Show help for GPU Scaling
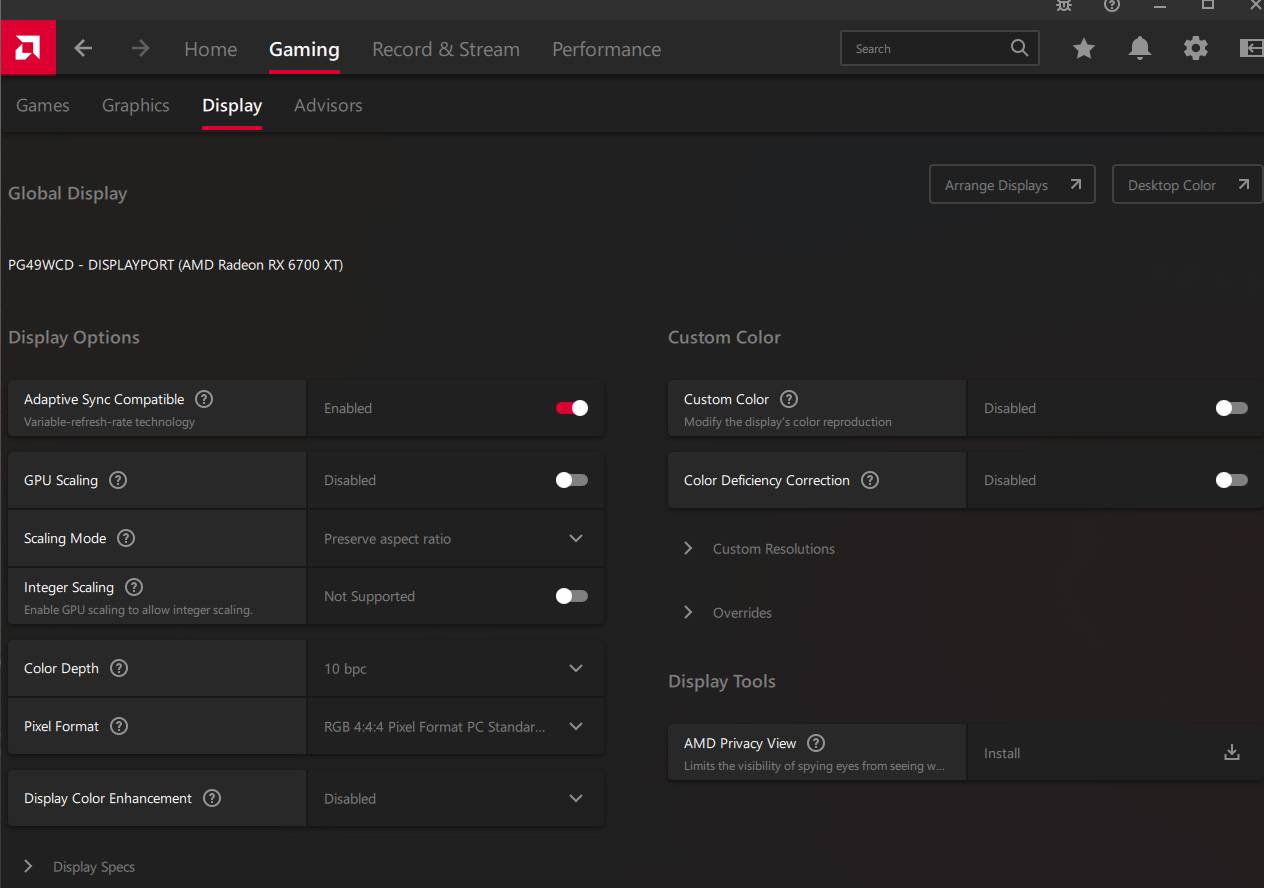The image size is (1264, 888). (118, 480)
